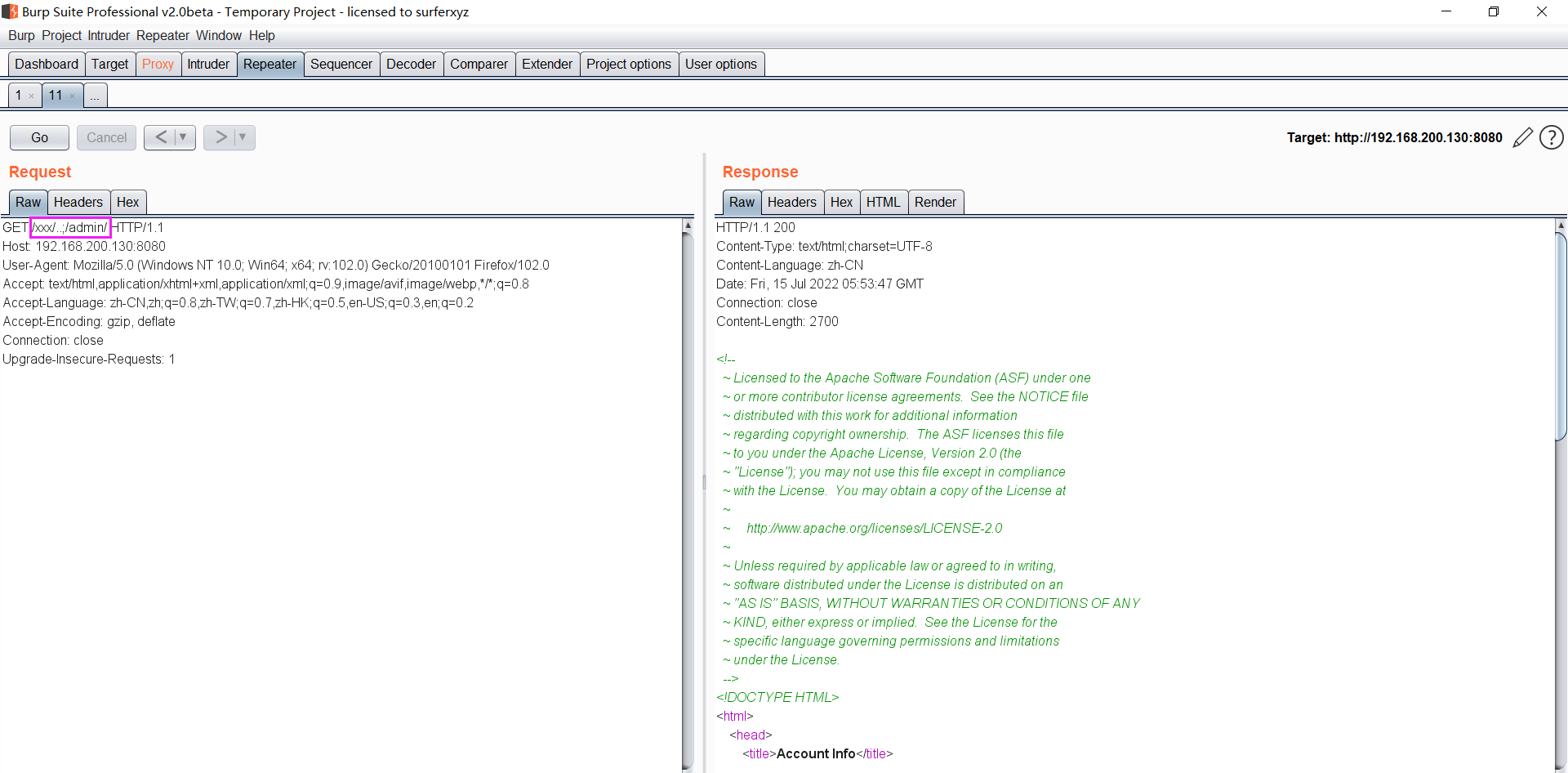
Task: Open forward history dropdown arrow
Action: tap(243, 137)
